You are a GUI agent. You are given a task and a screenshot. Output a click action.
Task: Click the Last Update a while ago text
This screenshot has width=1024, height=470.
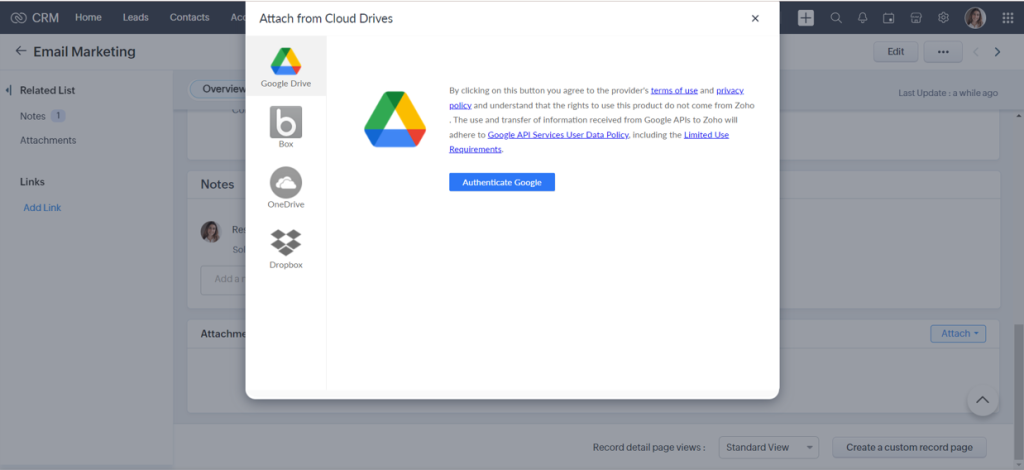pyautogui.click(x=948, y=93)
